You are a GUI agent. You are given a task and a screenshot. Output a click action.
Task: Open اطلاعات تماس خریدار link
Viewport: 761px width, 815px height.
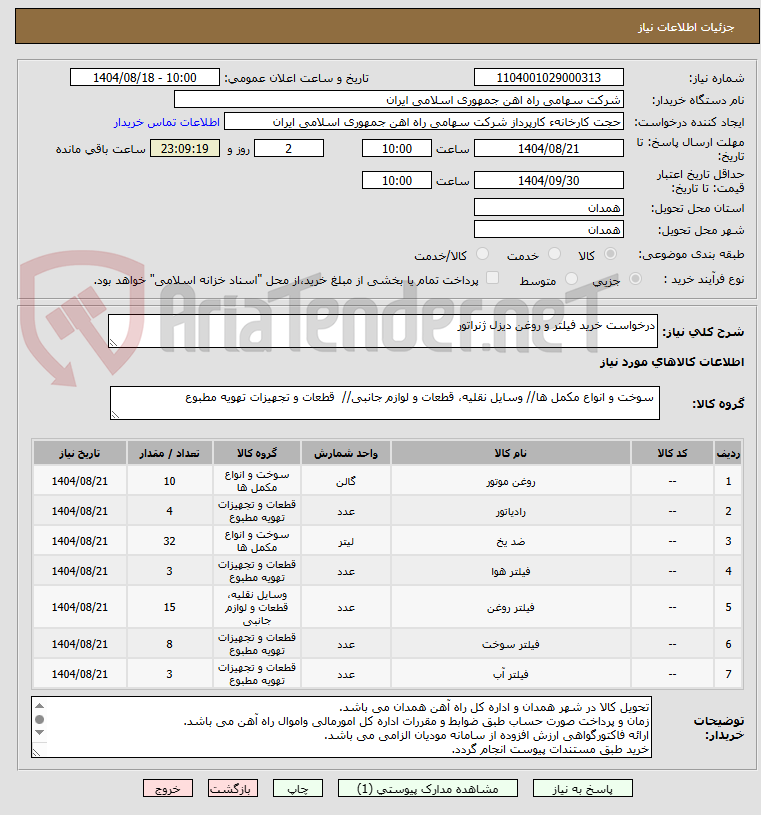167,122
